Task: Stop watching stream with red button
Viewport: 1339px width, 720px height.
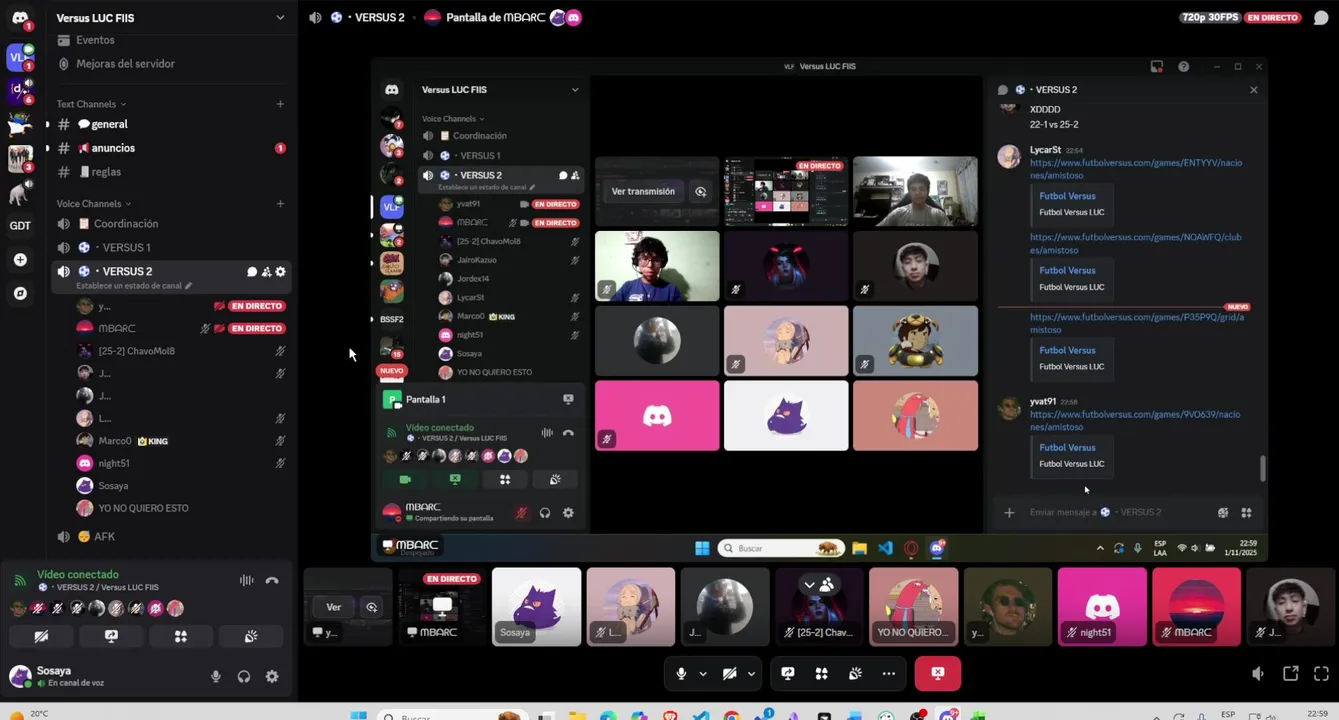Action: pyautogui.click(x=938, y=674)
